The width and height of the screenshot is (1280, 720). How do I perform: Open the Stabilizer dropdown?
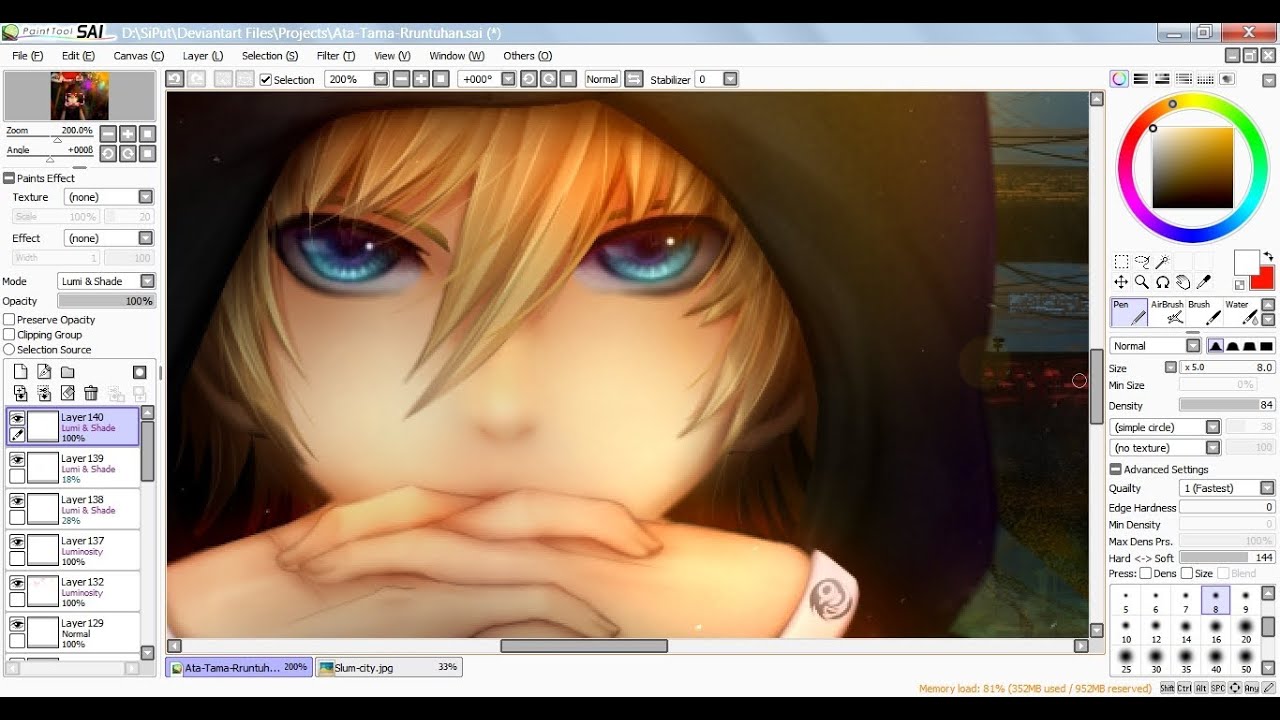click(730, 79)
